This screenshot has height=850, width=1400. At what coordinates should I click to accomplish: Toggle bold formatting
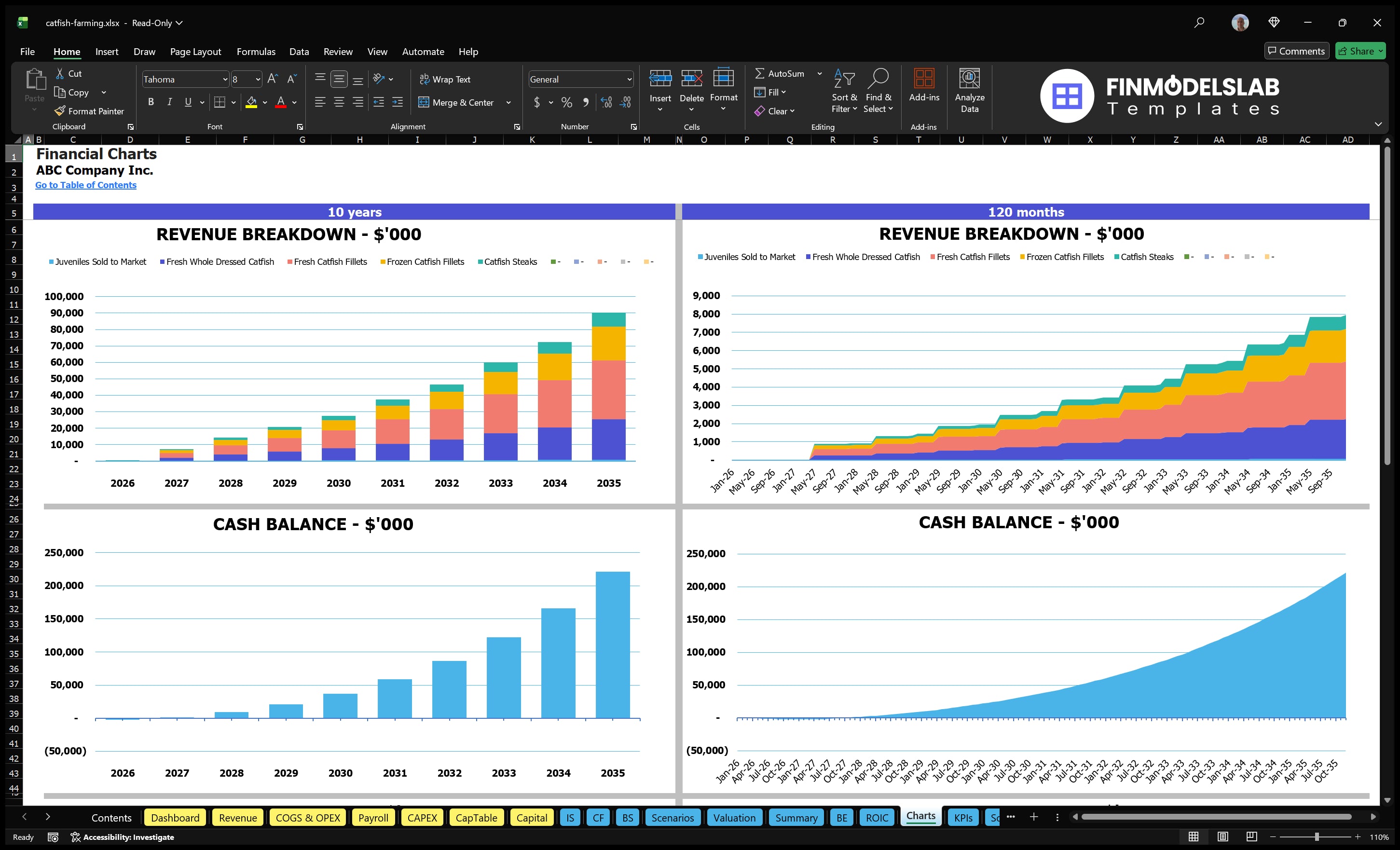point(151,102)
